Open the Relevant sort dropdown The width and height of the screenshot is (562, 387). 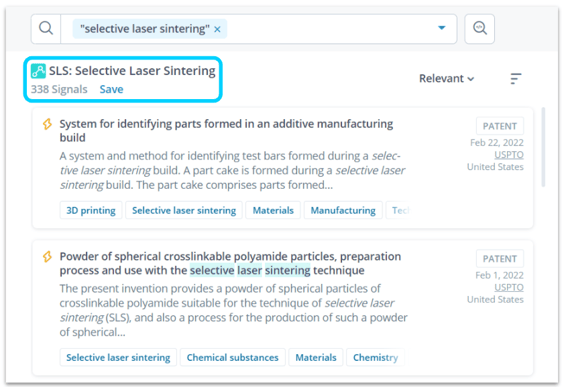pyautogui.click(x=447, y=78)
